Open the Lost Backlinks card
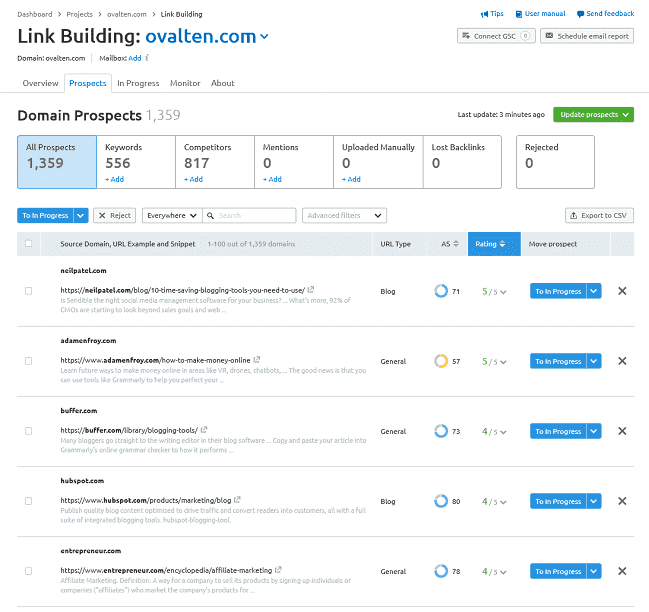 pyautogui.click(x=462, y=162)
